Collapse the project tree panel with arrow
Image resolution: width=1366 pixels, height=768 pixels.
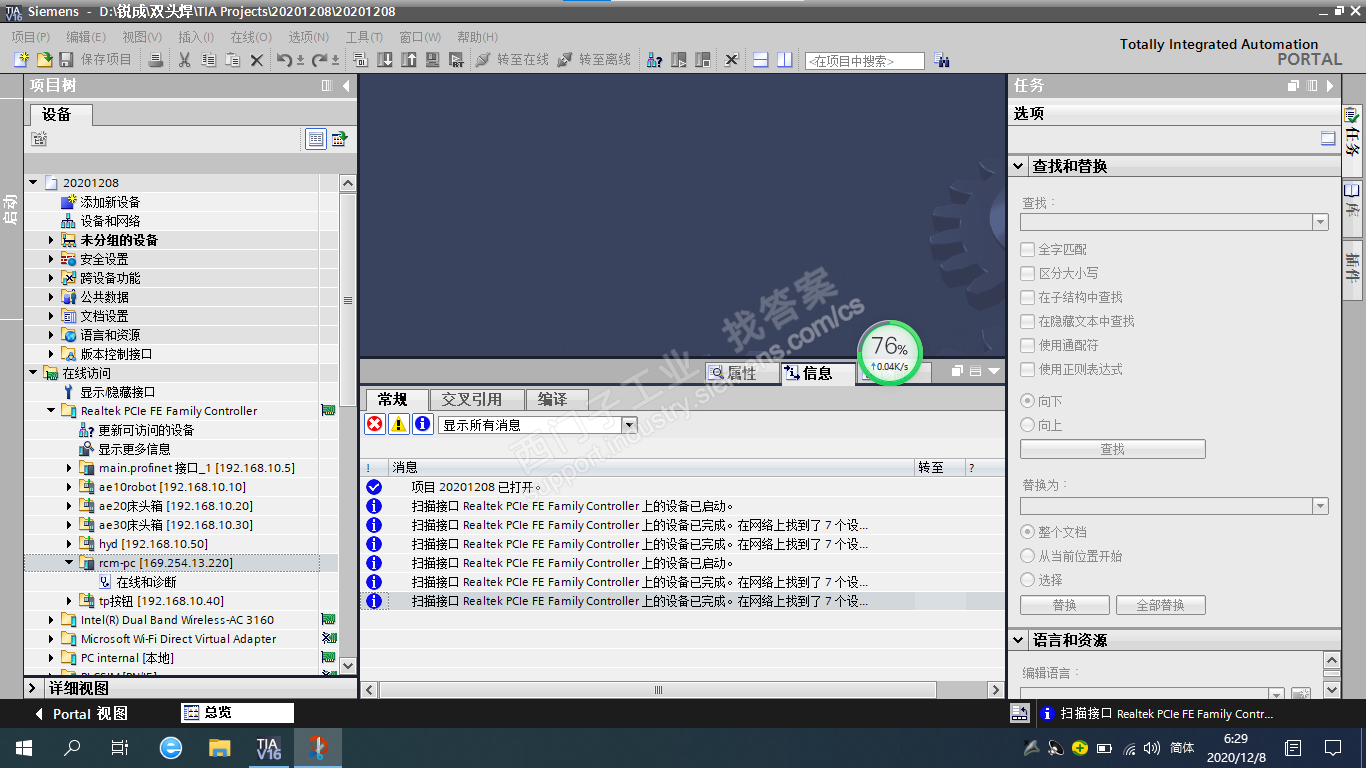(x=346, y=86)
